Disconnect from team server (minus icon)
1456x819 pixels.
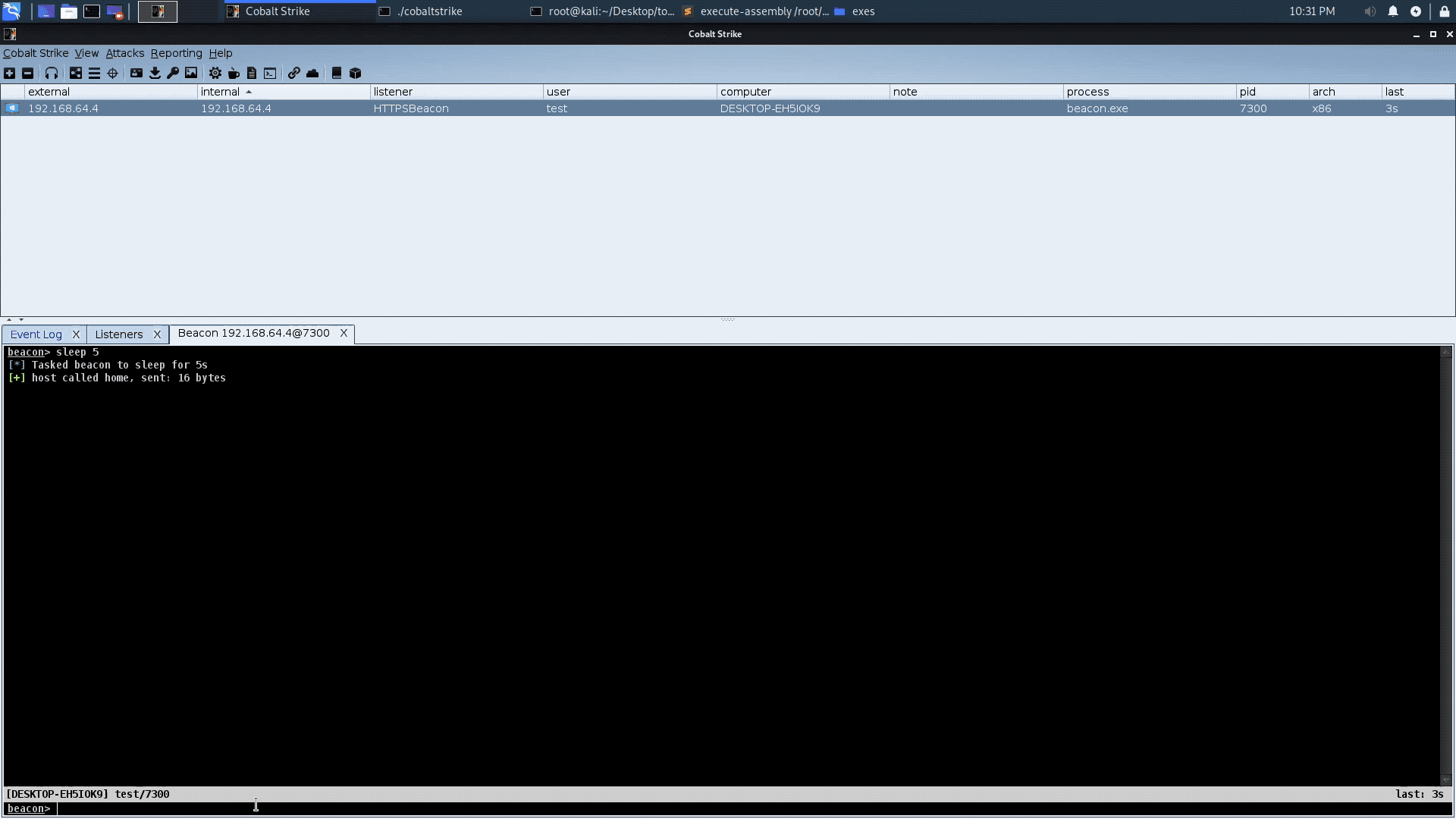[27, 74]
